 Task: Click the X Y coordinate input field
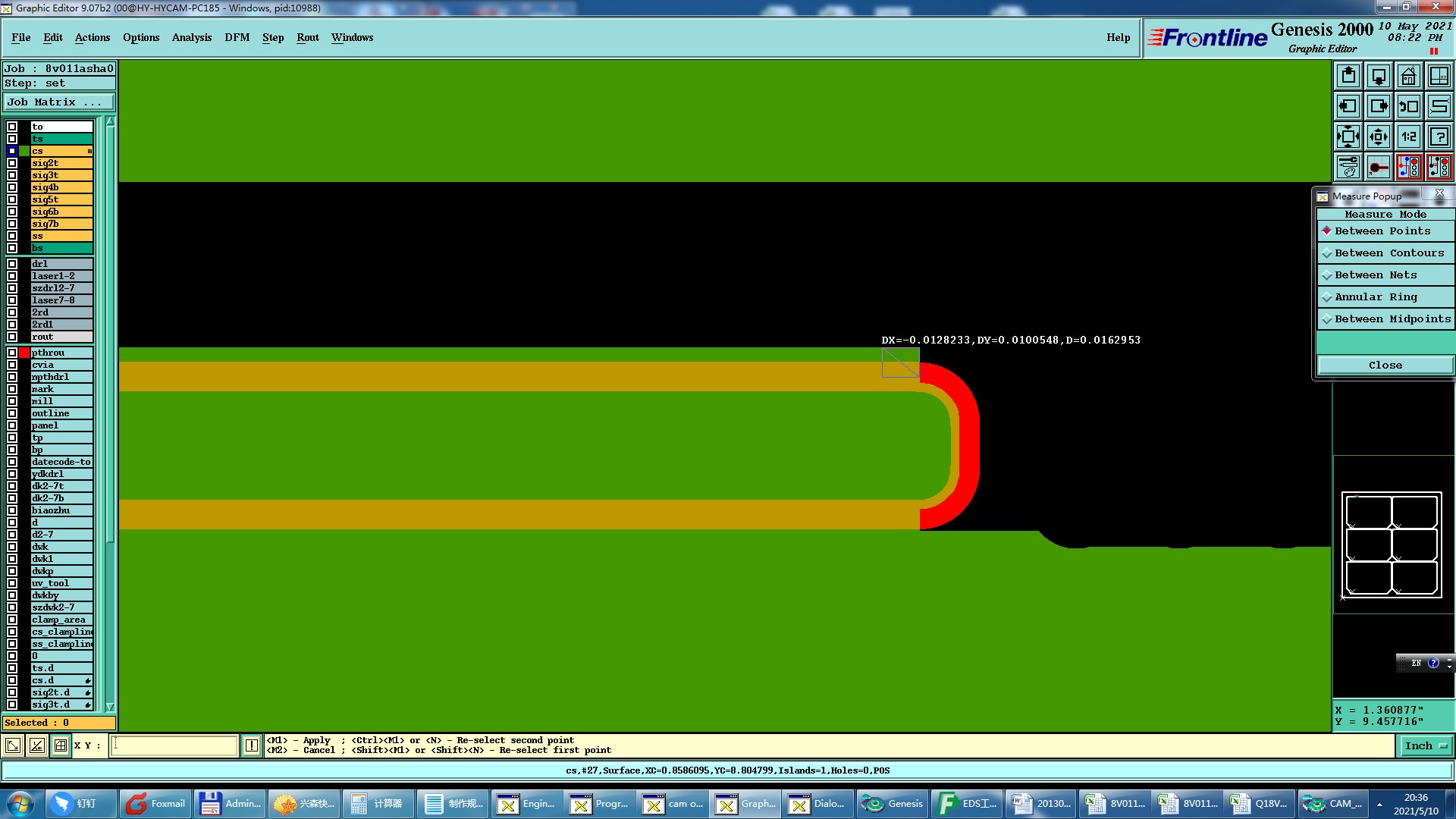(x=174, y=745)
